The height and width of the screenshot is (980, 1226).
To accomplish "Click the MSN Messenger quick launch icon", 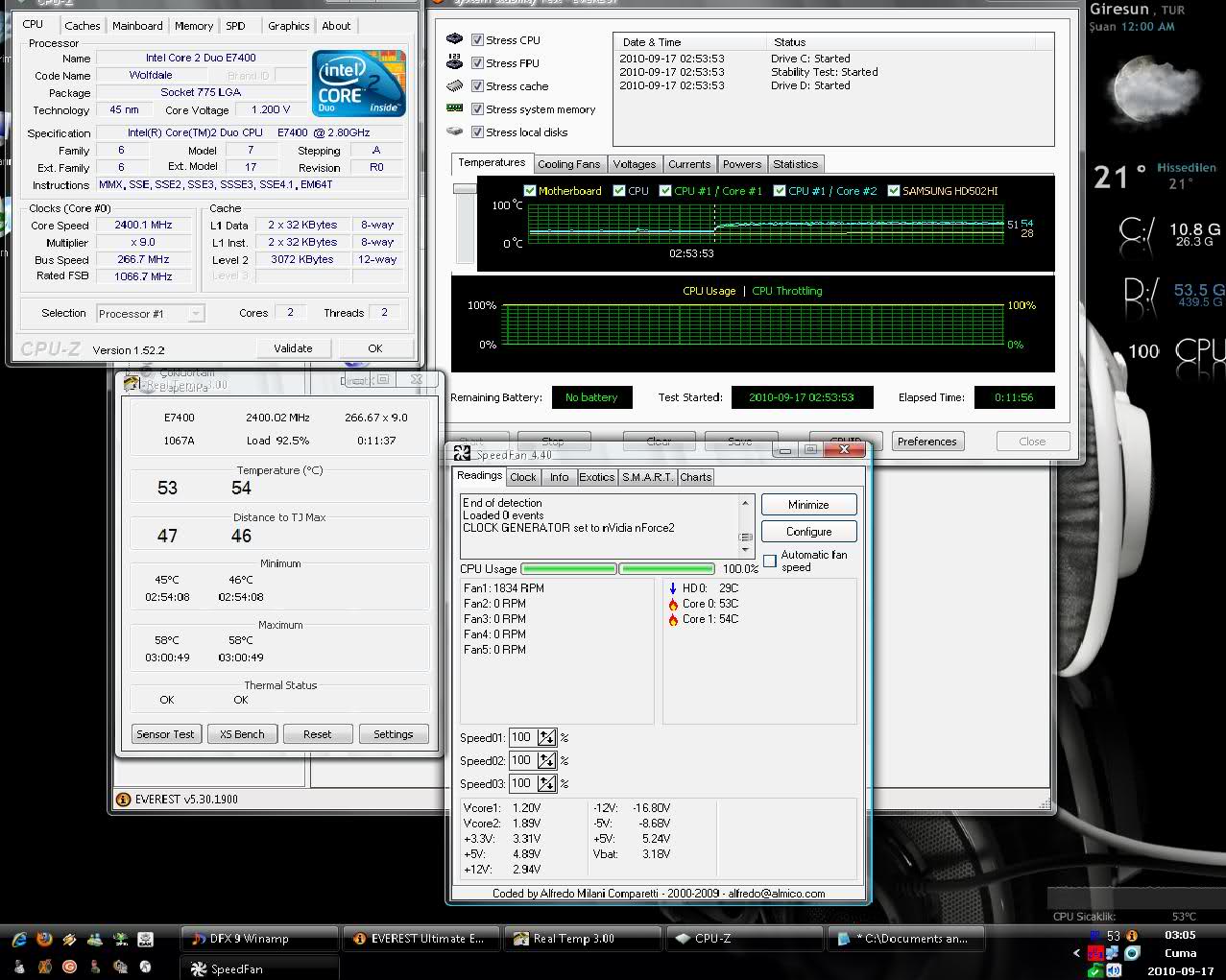I will [x=94, y=939].
